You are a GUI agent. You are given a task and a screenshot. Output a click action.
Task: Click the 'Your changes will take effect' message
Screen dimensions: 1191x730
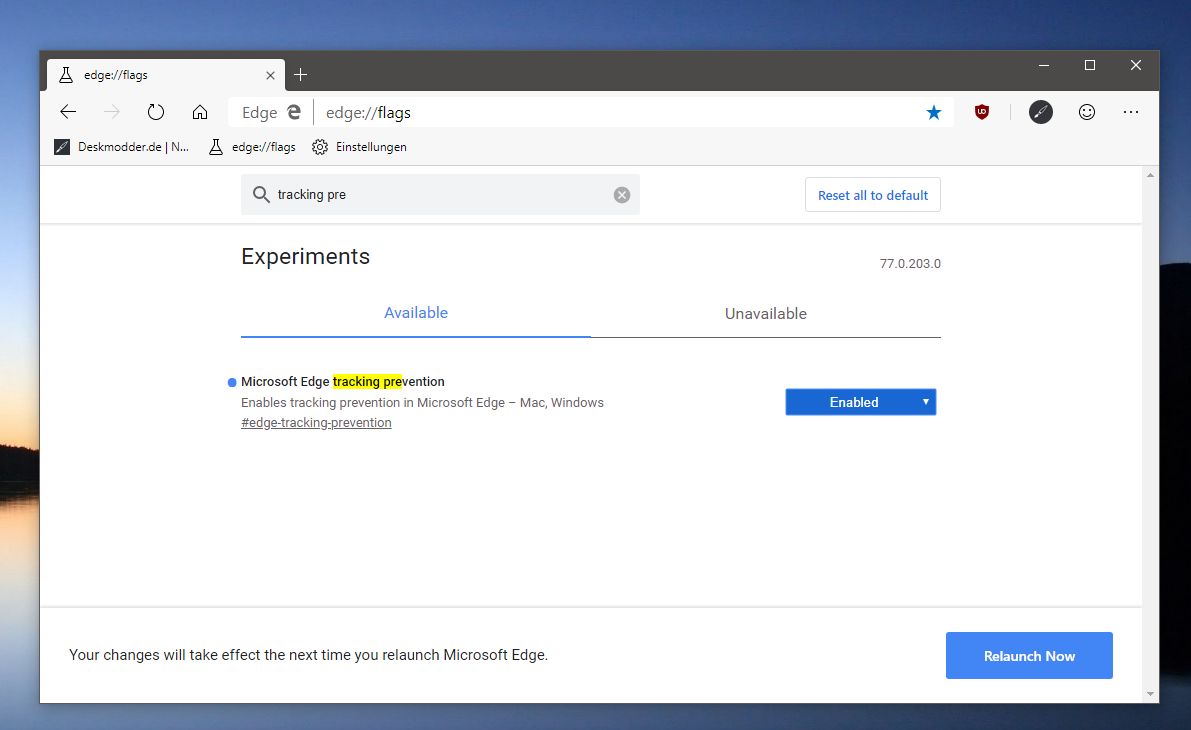[308, 655]
